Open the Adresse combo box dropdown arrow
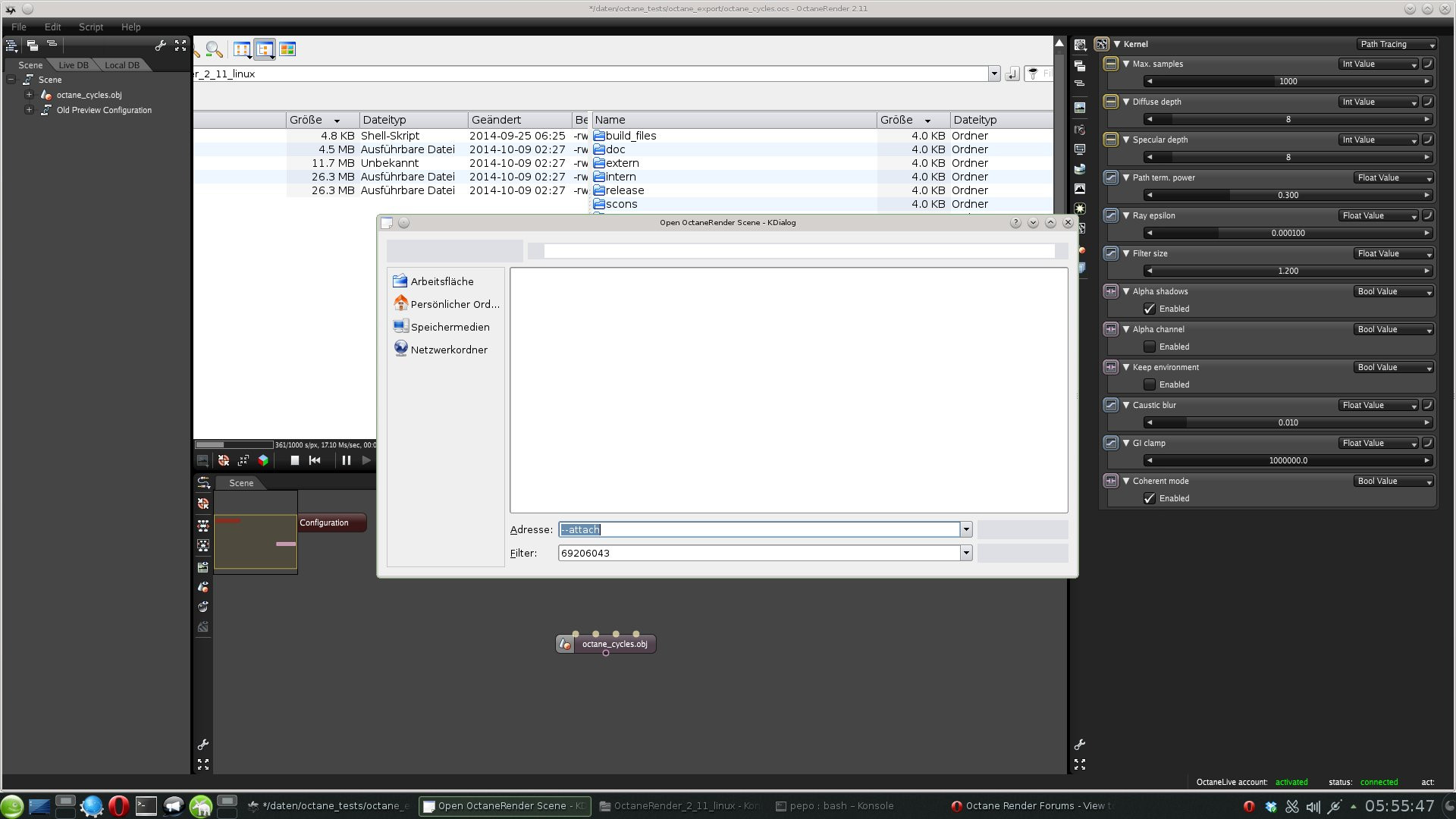1456x819 pixels. coord(966,530)
